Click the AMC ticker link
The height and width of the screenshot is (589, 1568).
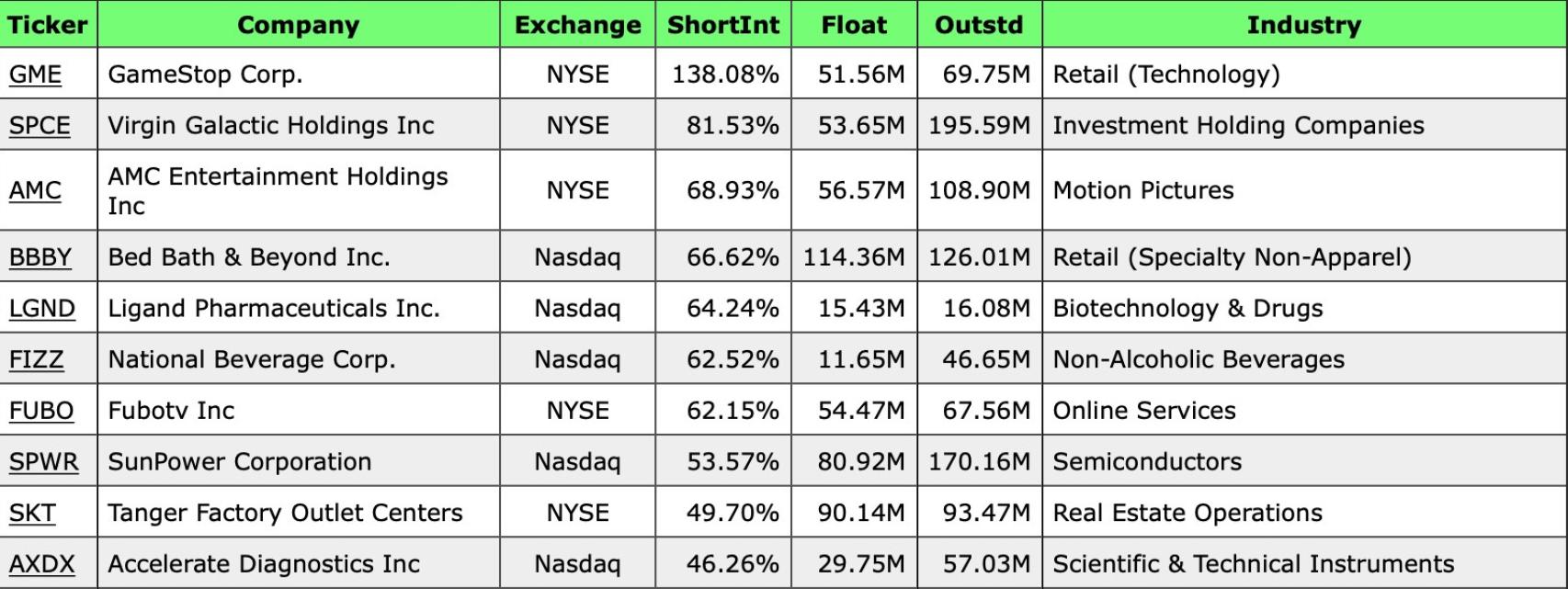[35, 190]
